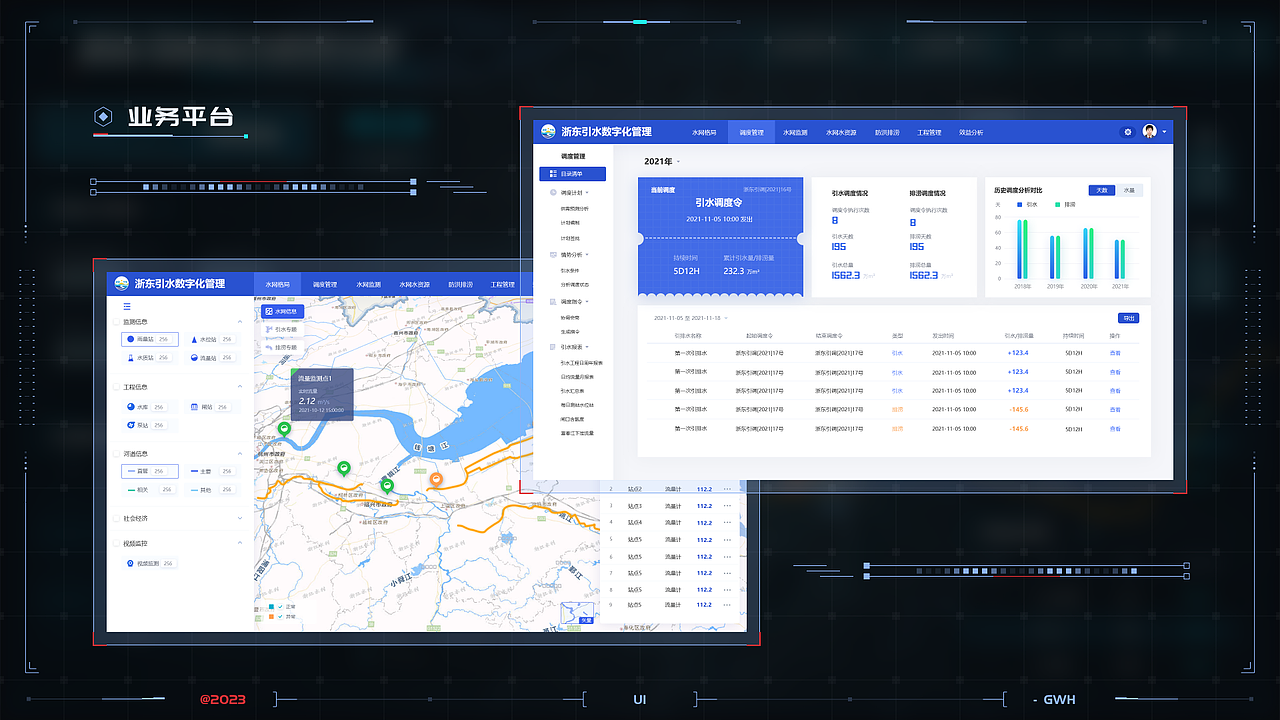Collapse the 监测信息 section chevron
Image resolution: width=1280 pixels, height=720 pixels.
(240, 322)
